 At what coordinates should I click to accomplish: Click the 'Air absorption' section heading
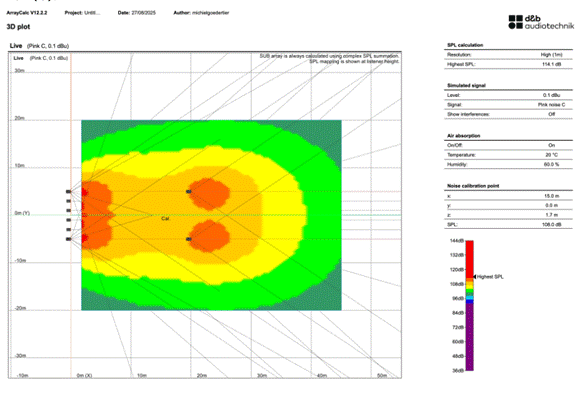point(464,136)
